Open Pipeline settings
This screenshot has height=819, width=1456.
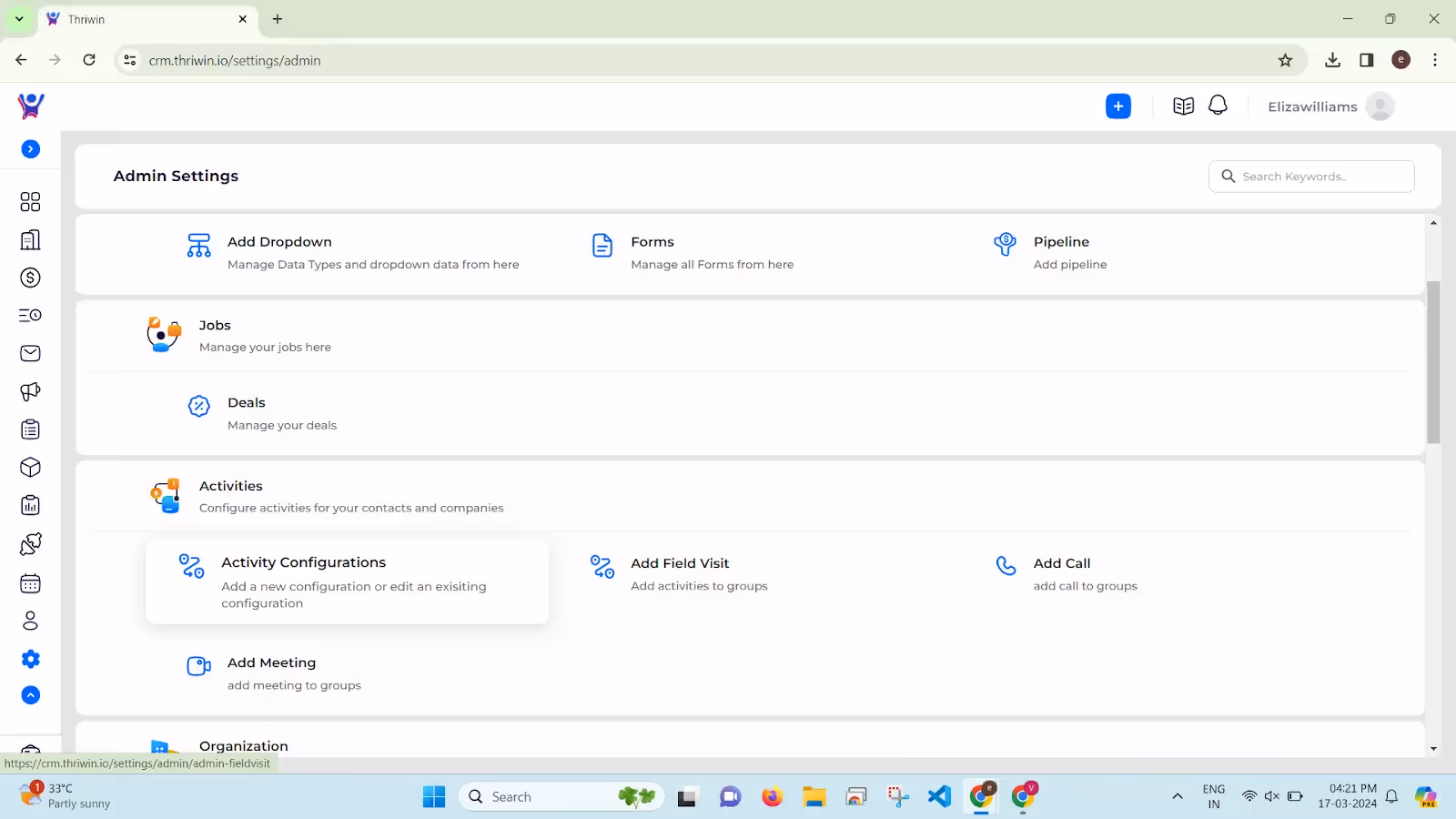[1061, 242]
